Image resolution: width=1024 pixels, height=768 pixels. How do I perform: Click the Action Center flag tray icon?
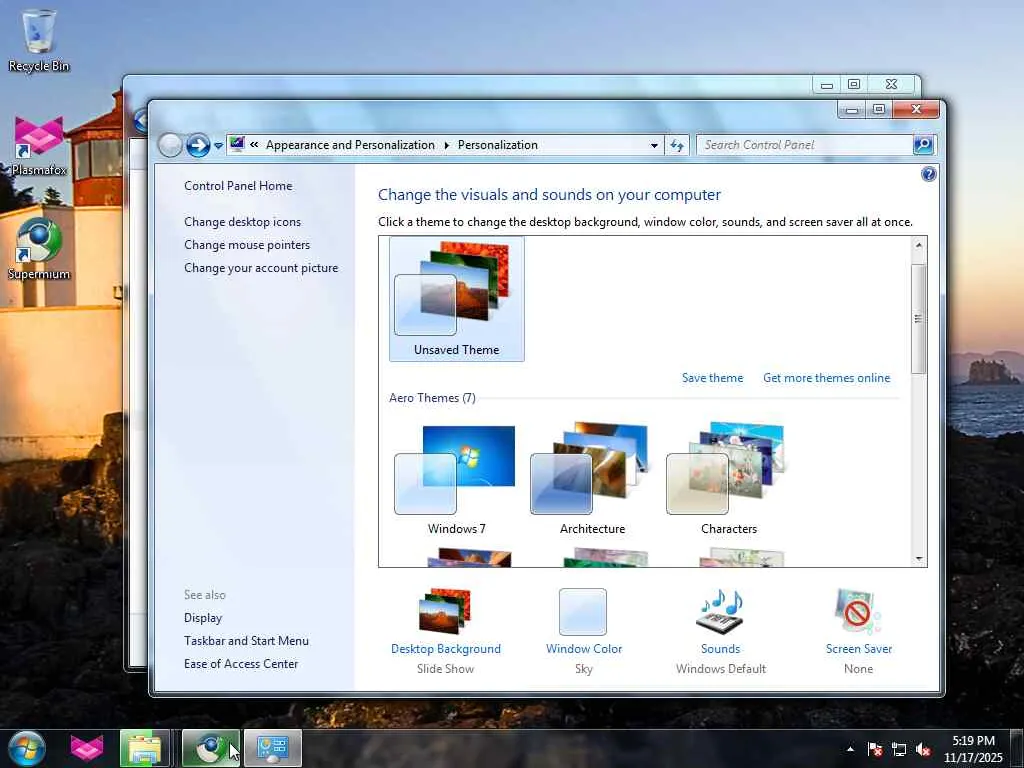[x=875, y=749]
